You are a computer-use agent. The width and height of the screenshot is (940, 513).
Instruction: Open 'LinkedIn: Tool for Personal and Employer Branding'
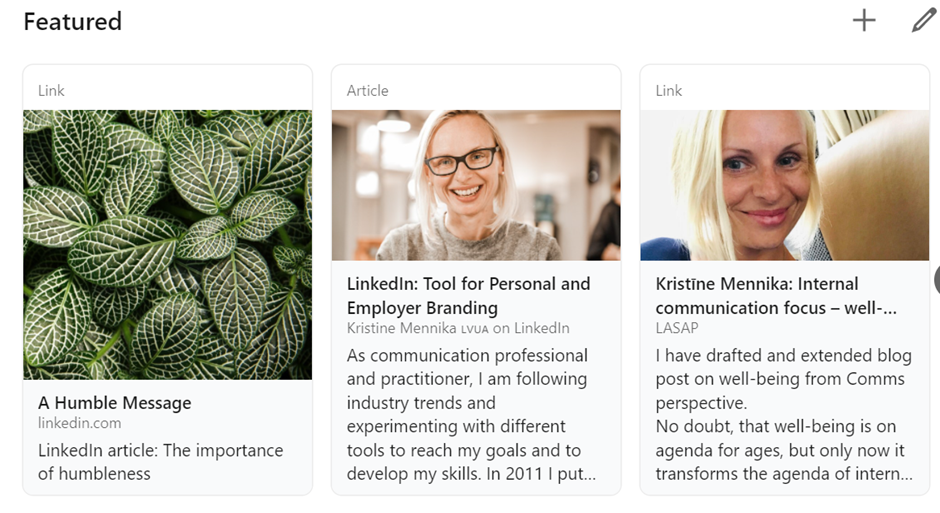click(x=468, y=295)
